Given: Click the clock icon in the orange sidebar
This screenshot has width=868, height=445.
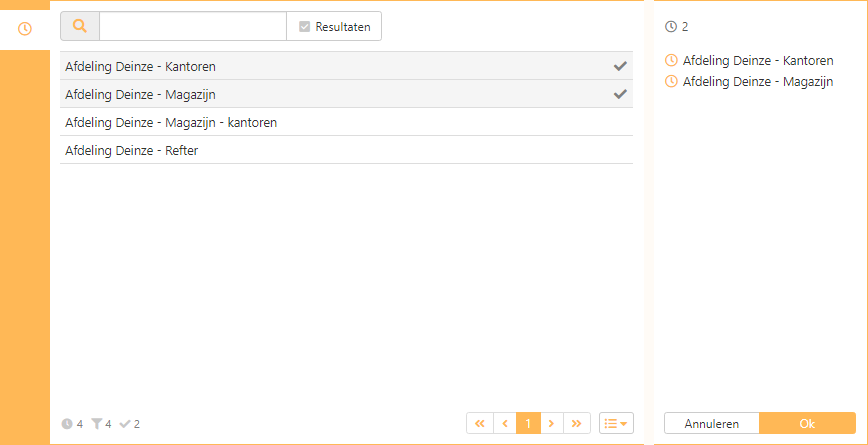Looking at the screenshot, I should tap(25, 29).
